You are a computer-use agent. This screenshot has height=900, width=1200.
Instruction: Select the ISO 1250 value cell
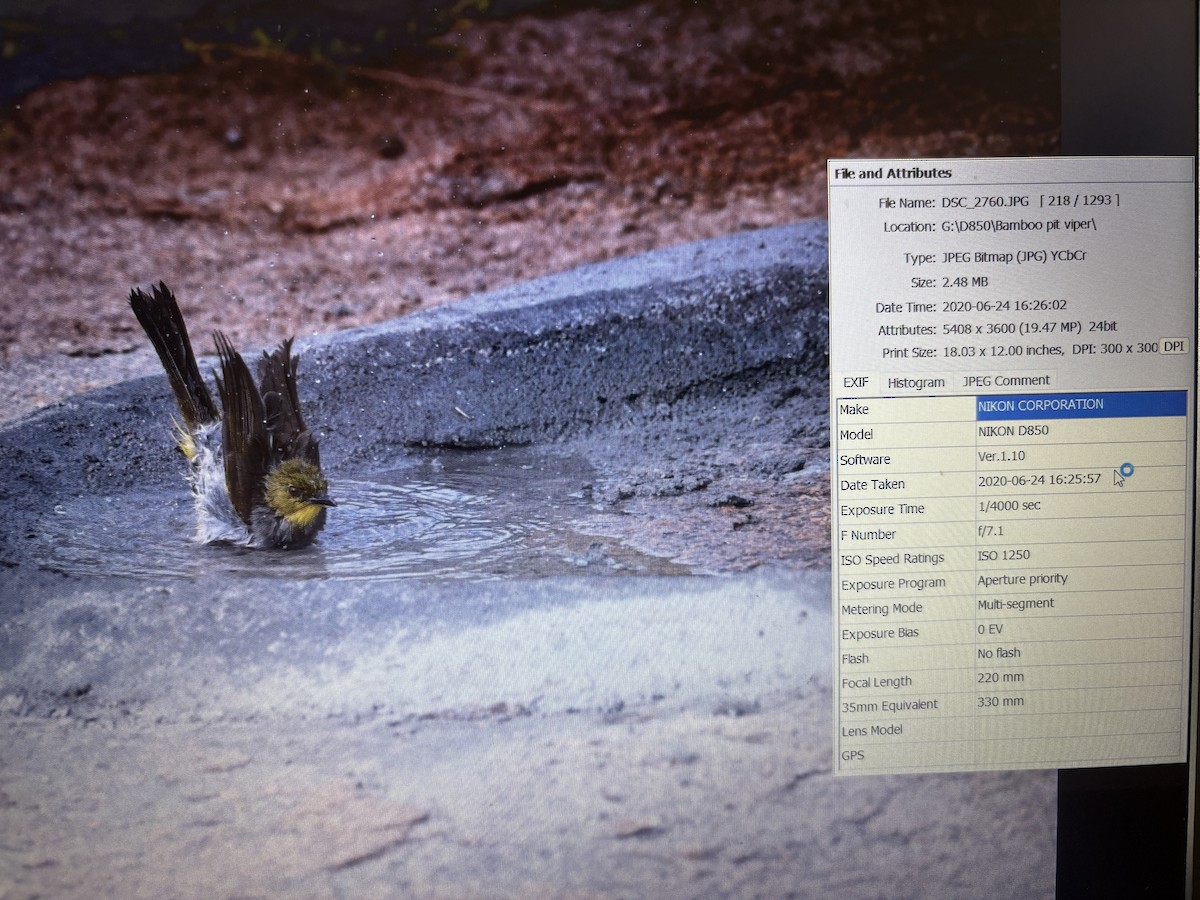pyautogui.click(x=1080, y=555)
